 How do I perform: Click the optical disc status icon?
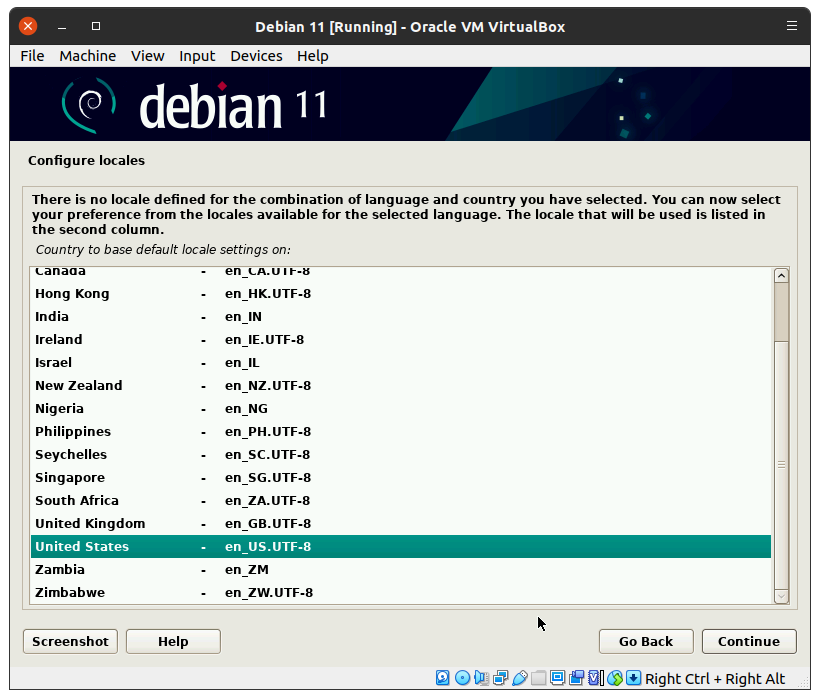click(x=462, y=679)
